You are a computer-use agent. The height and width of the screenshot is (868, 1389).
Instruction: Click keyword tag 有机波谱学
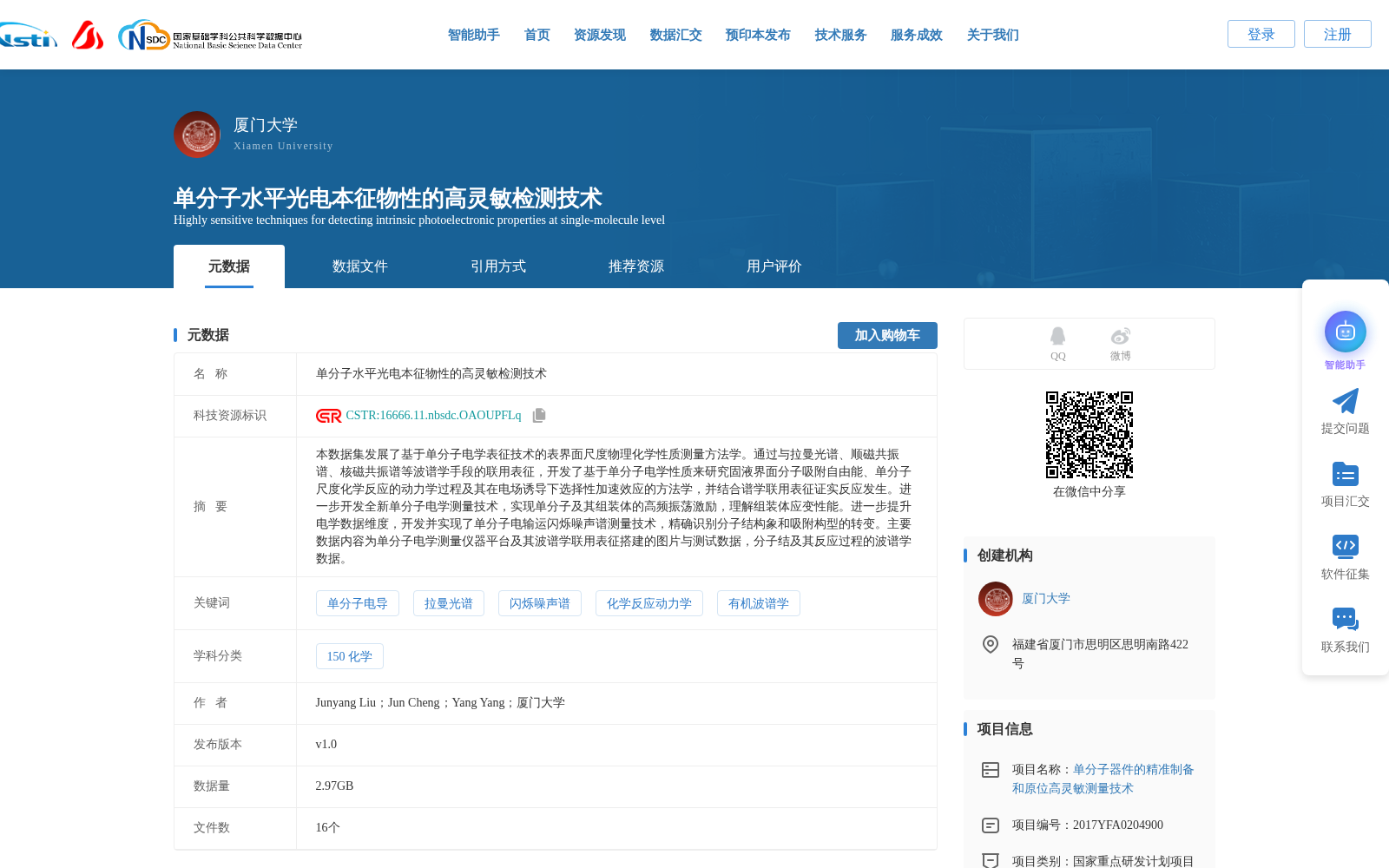(759, 603)
